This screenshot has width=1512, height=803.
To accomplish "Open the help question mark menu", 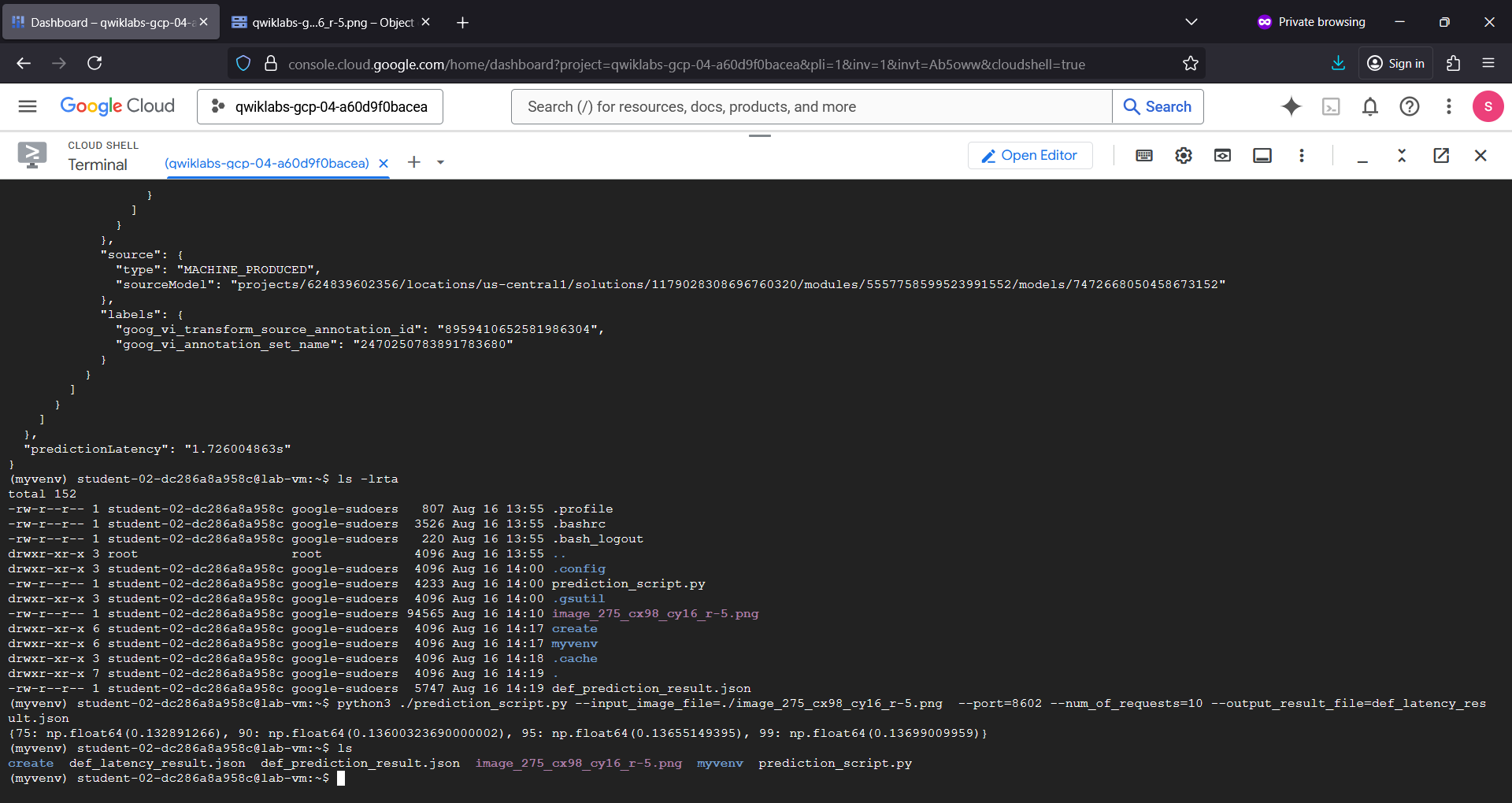I will coord(1410,106).
